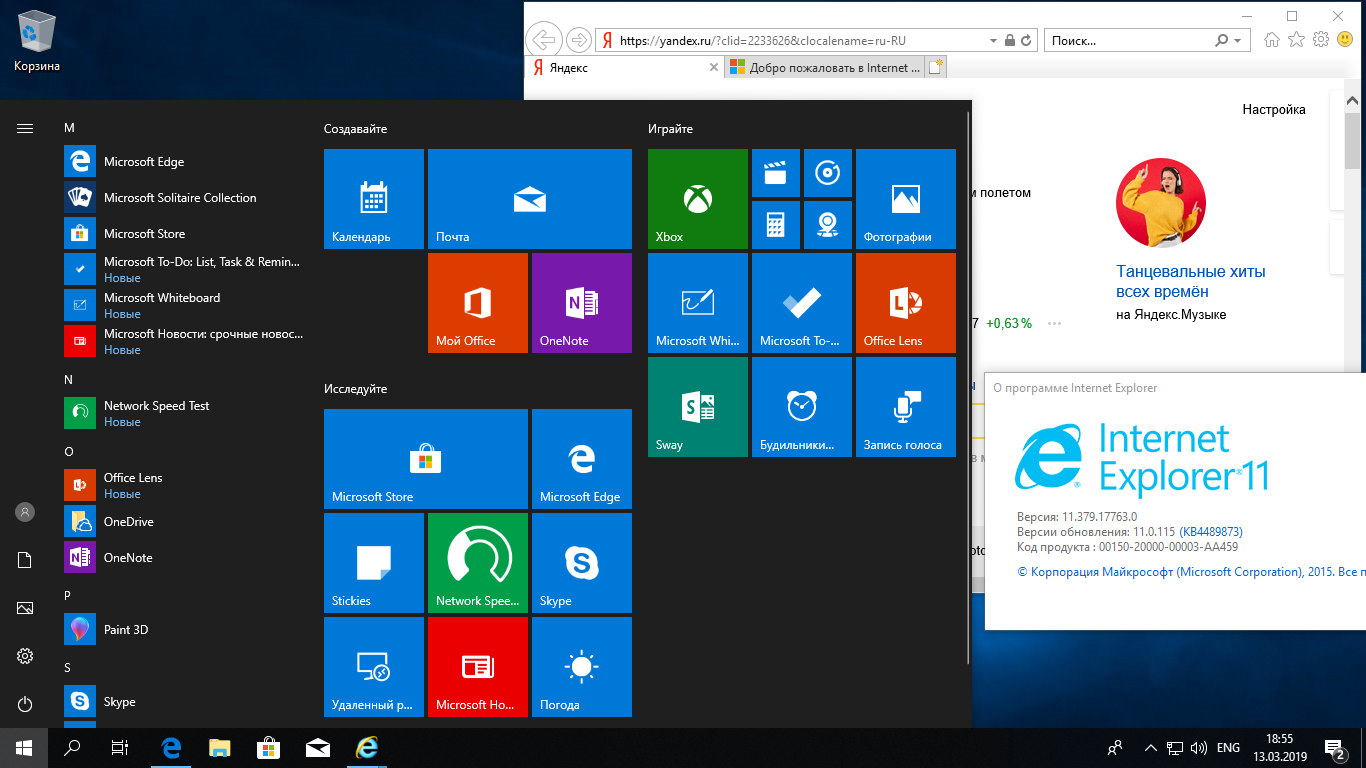
Task: Click the Настройка link on Yandex
Action: click(1274, 110)
